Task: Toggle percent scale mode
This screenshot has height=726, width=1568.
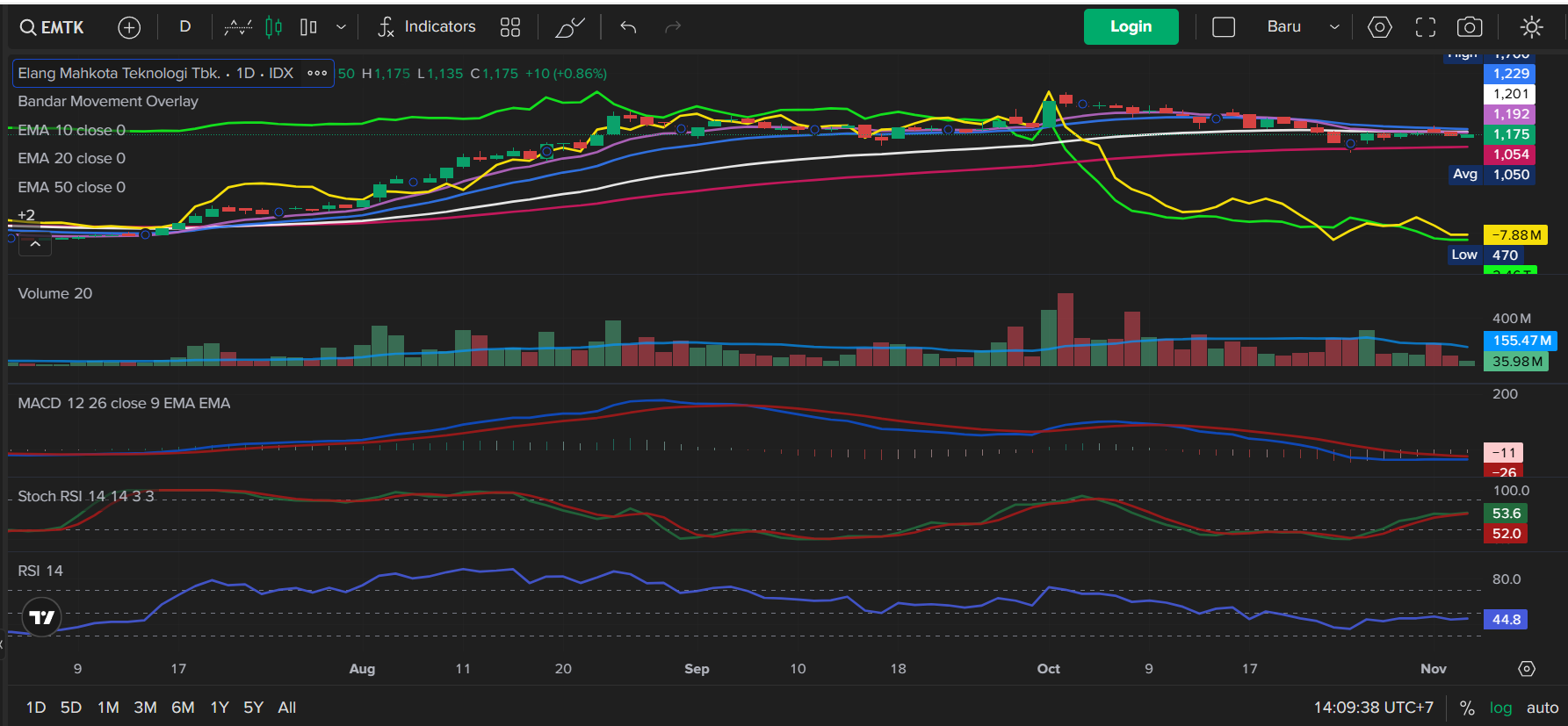Action: (x=1467, y=708)
